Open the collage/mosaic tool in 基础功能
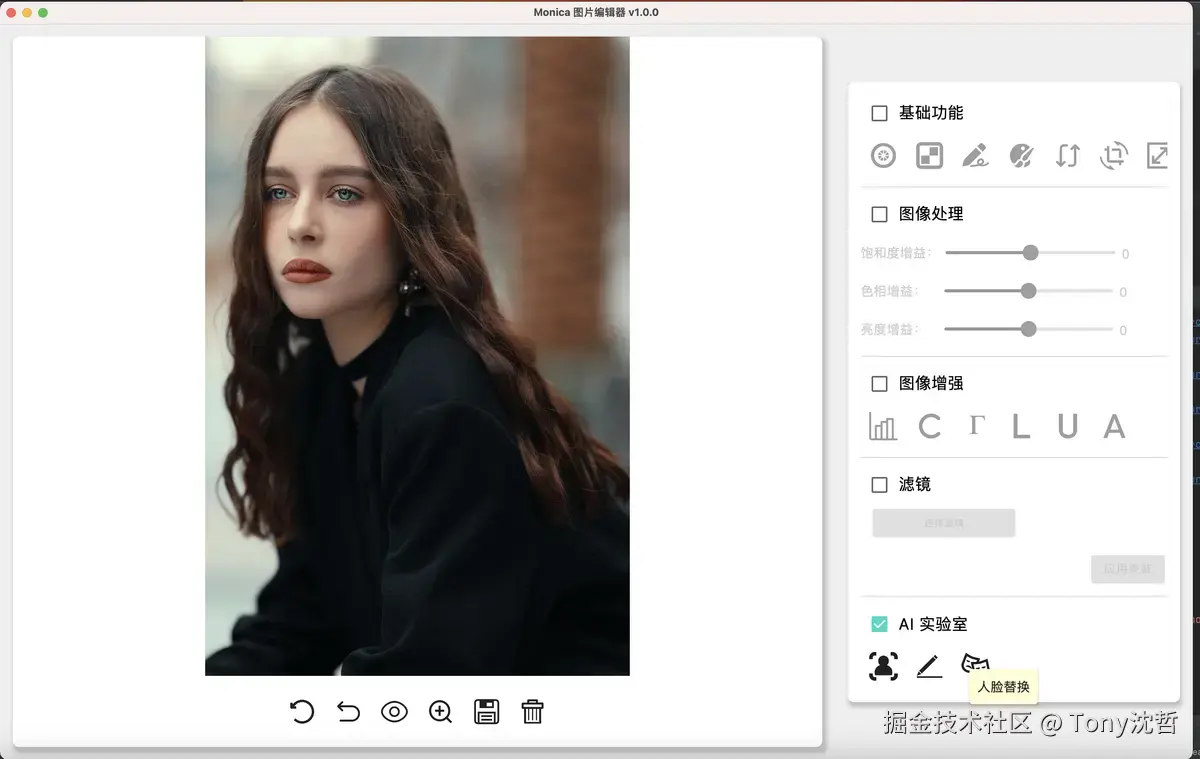 [x=929, y=156]
